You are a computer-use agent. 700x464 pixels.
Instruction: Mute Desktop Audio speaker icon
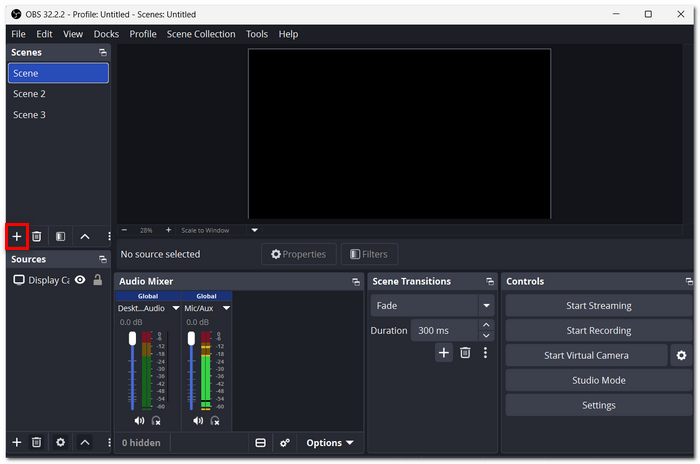[139, 421]
